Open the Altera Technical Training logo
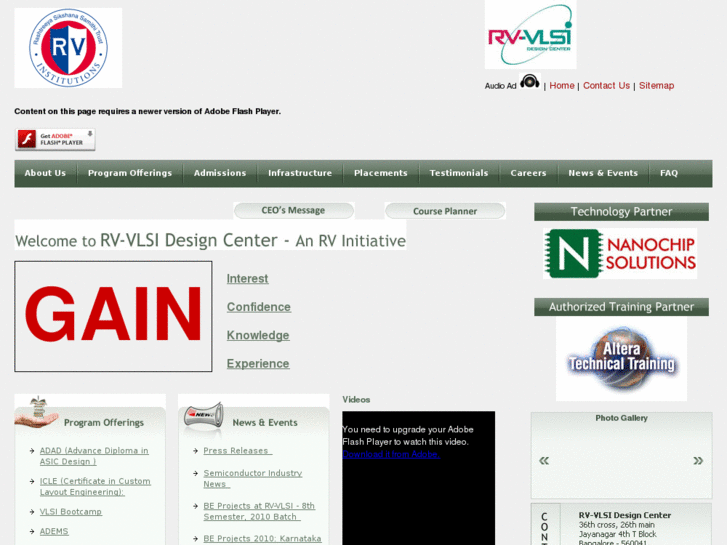This screenshot has width=727, height=545. click(621, 359)
